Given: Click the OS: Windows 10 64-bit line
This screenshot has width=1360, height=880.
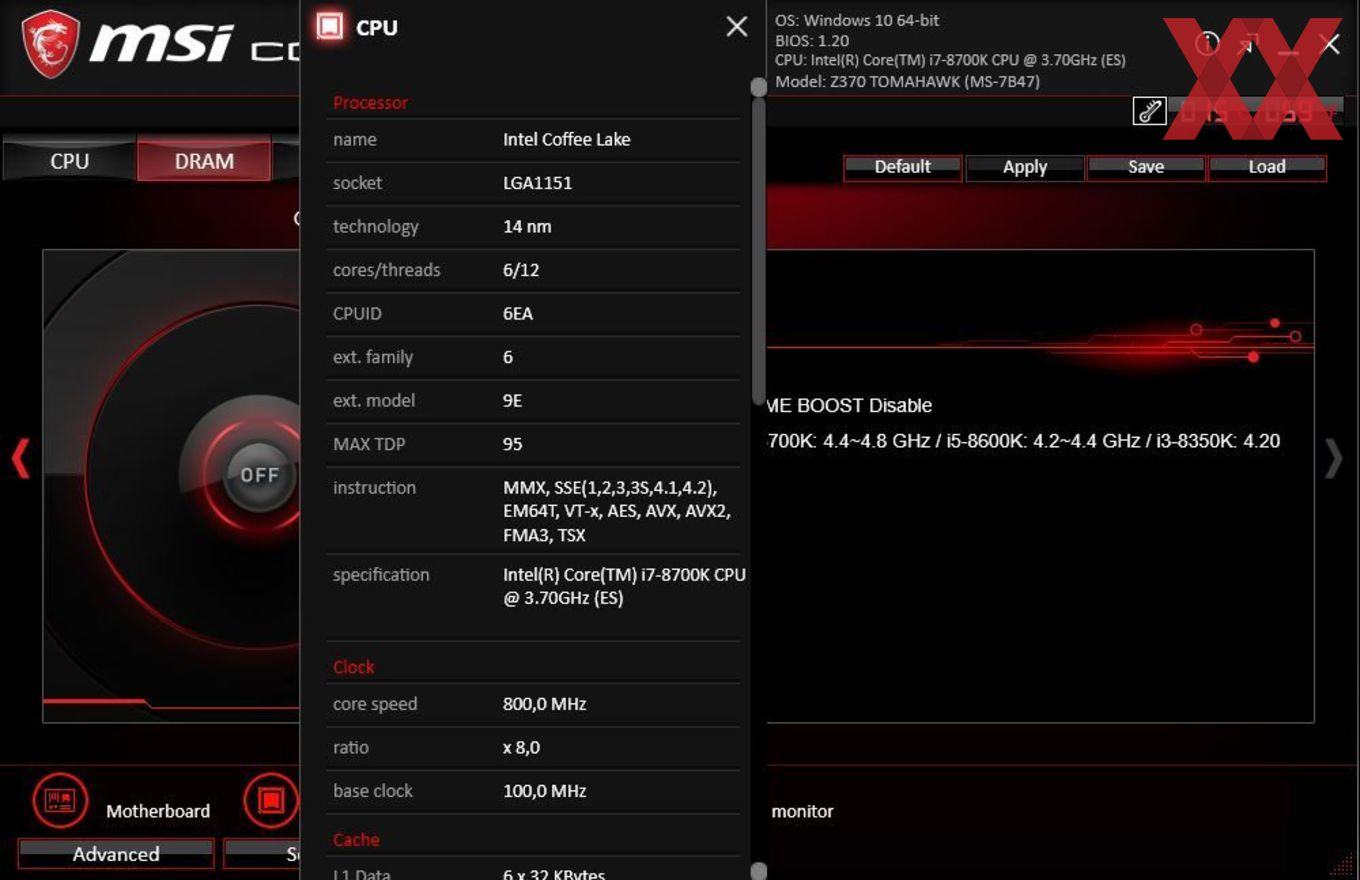Looking at the screenshot, I should pos(857,20).
